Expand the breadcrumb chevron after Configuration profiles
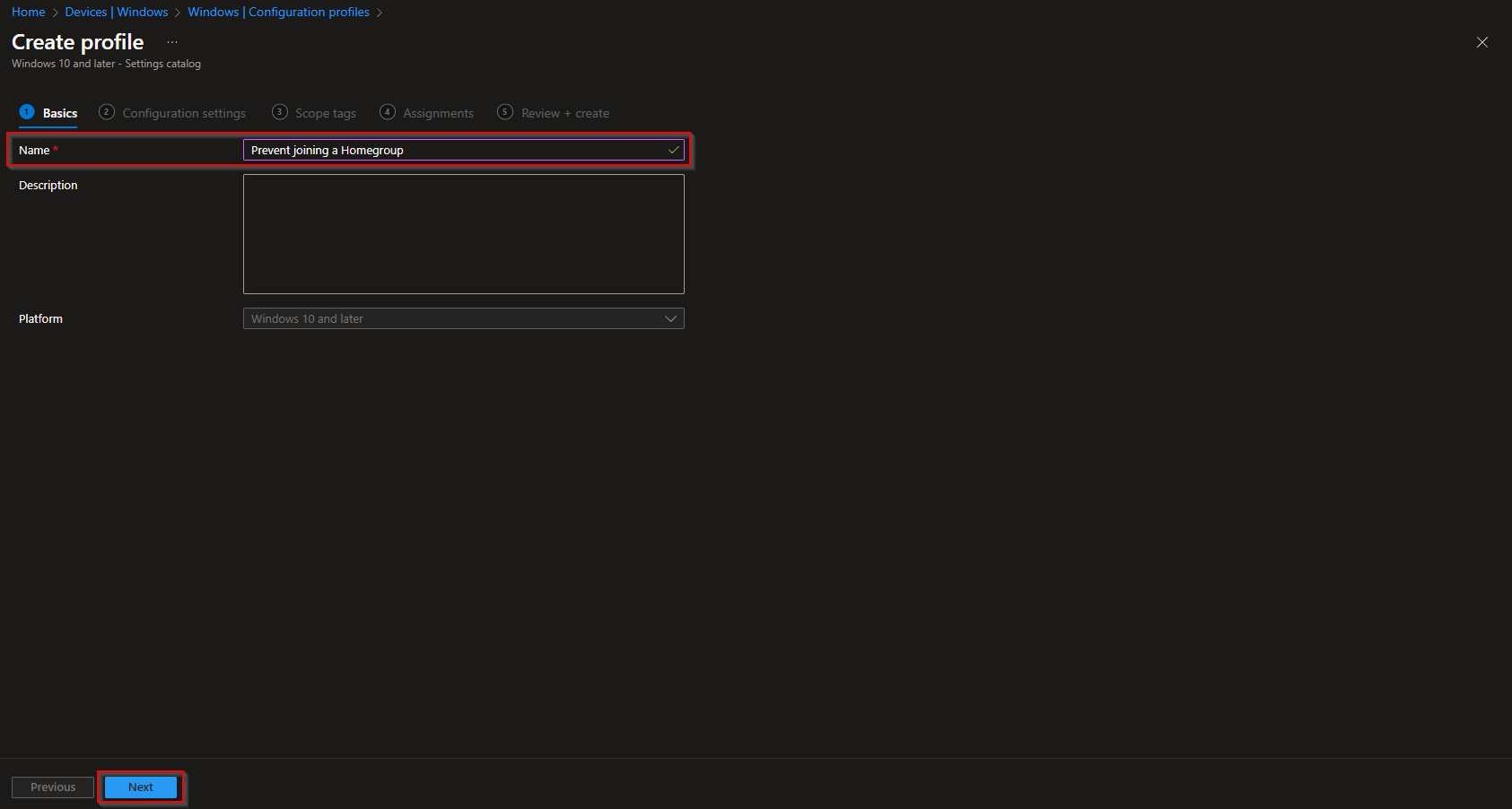 coord(380,12)
